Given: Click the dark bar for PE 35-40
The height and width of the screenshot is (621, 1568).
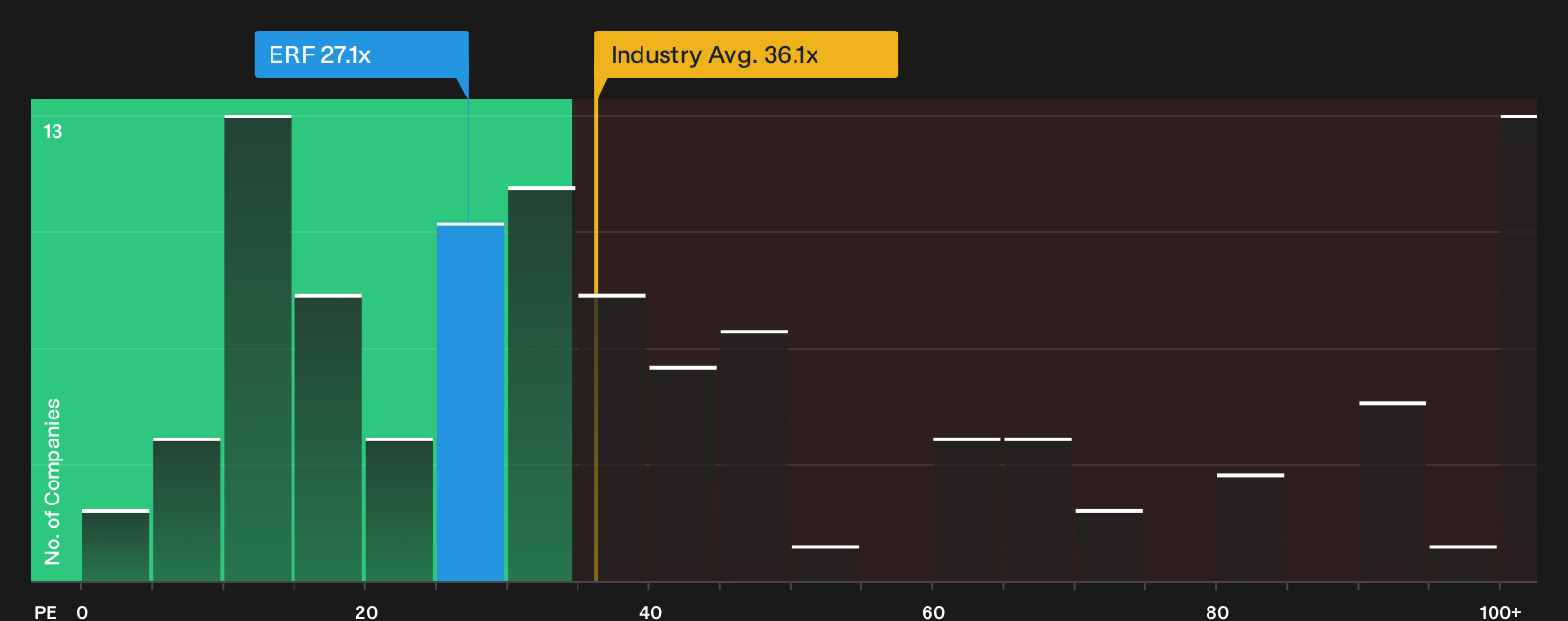Looking at the screenshot, I should click(613, 438).
